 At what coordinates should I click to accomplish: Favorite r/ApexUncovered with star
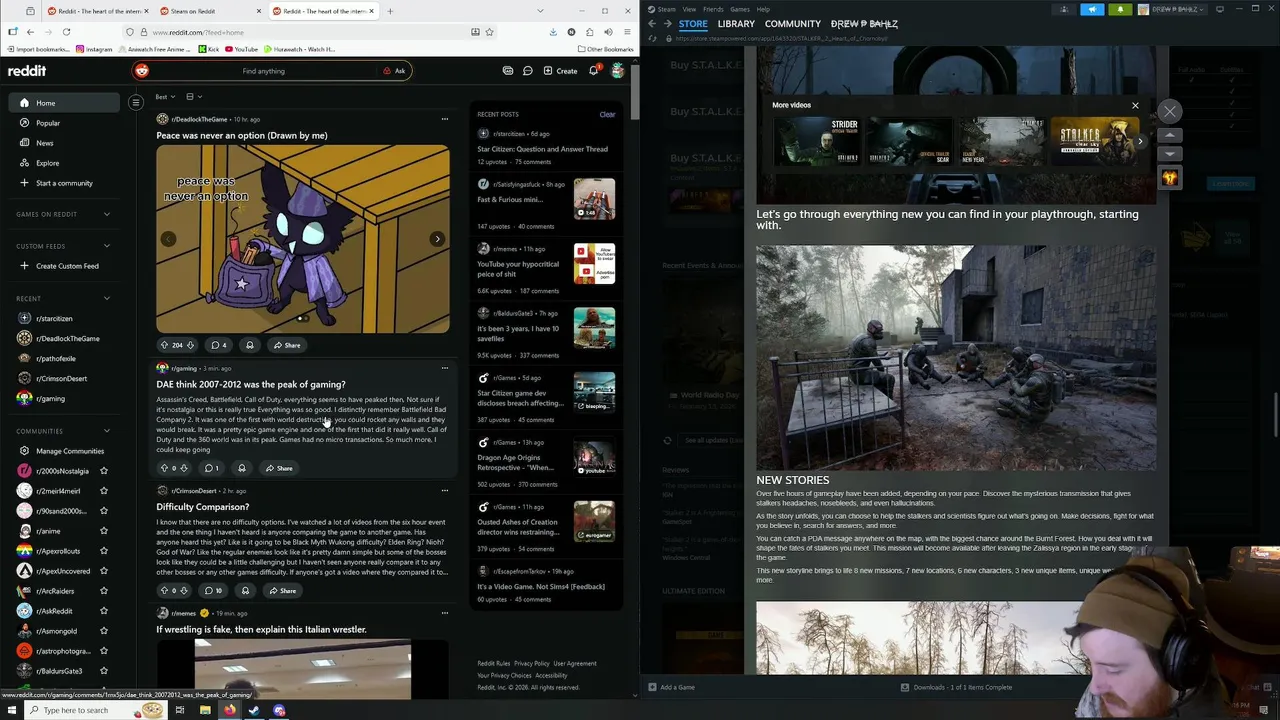click(104, 571)
